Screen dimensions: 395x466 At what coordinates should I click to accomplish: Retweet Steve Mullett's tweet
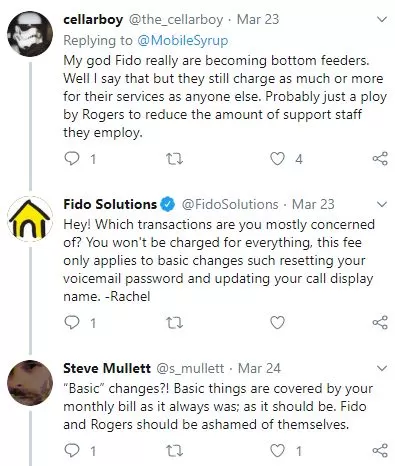click(x=174, y=451)
